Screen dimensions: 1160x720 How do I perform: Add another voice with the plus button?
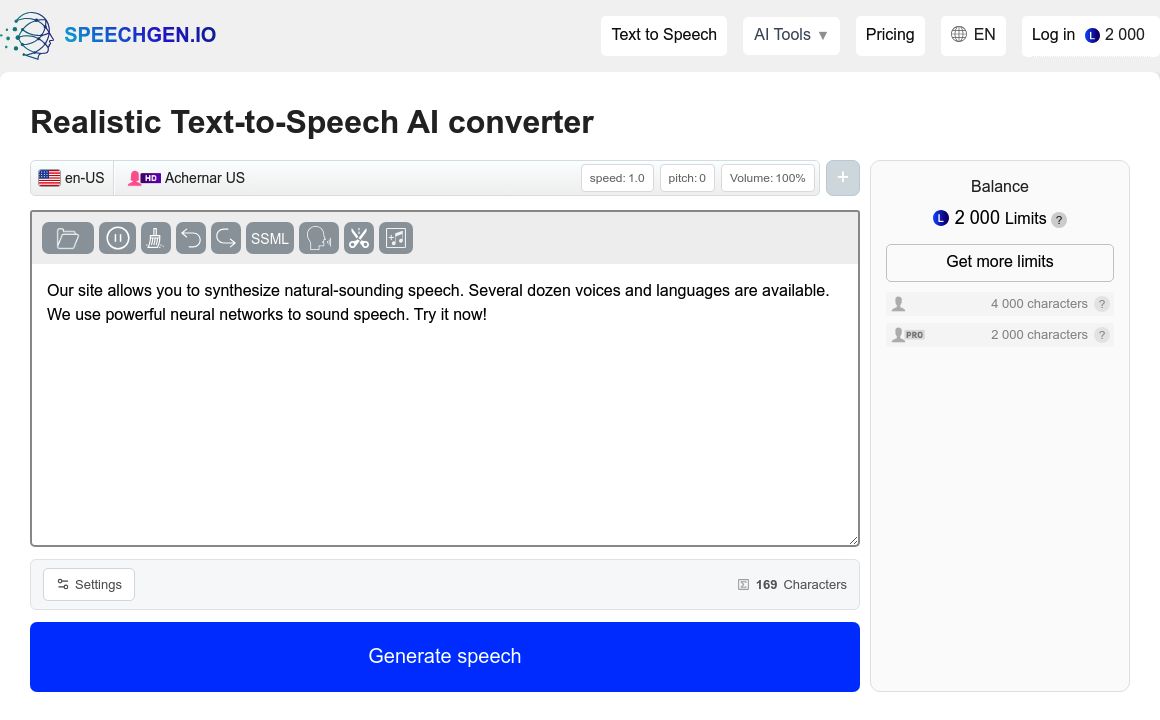click(x=842, y=177)
